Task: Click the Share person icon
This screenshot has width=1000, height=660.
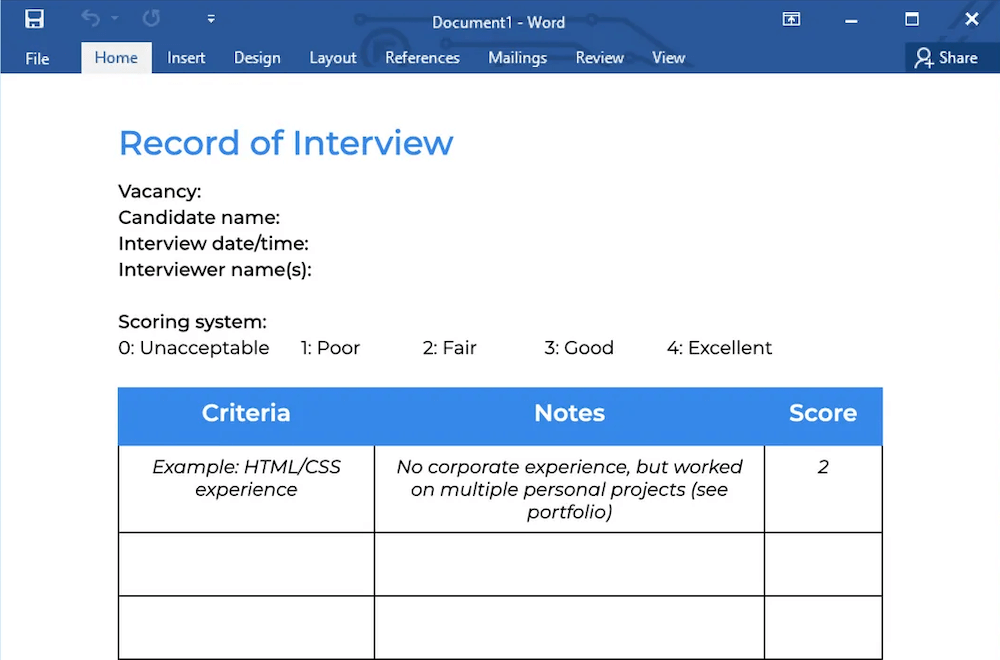Action: 925,57
